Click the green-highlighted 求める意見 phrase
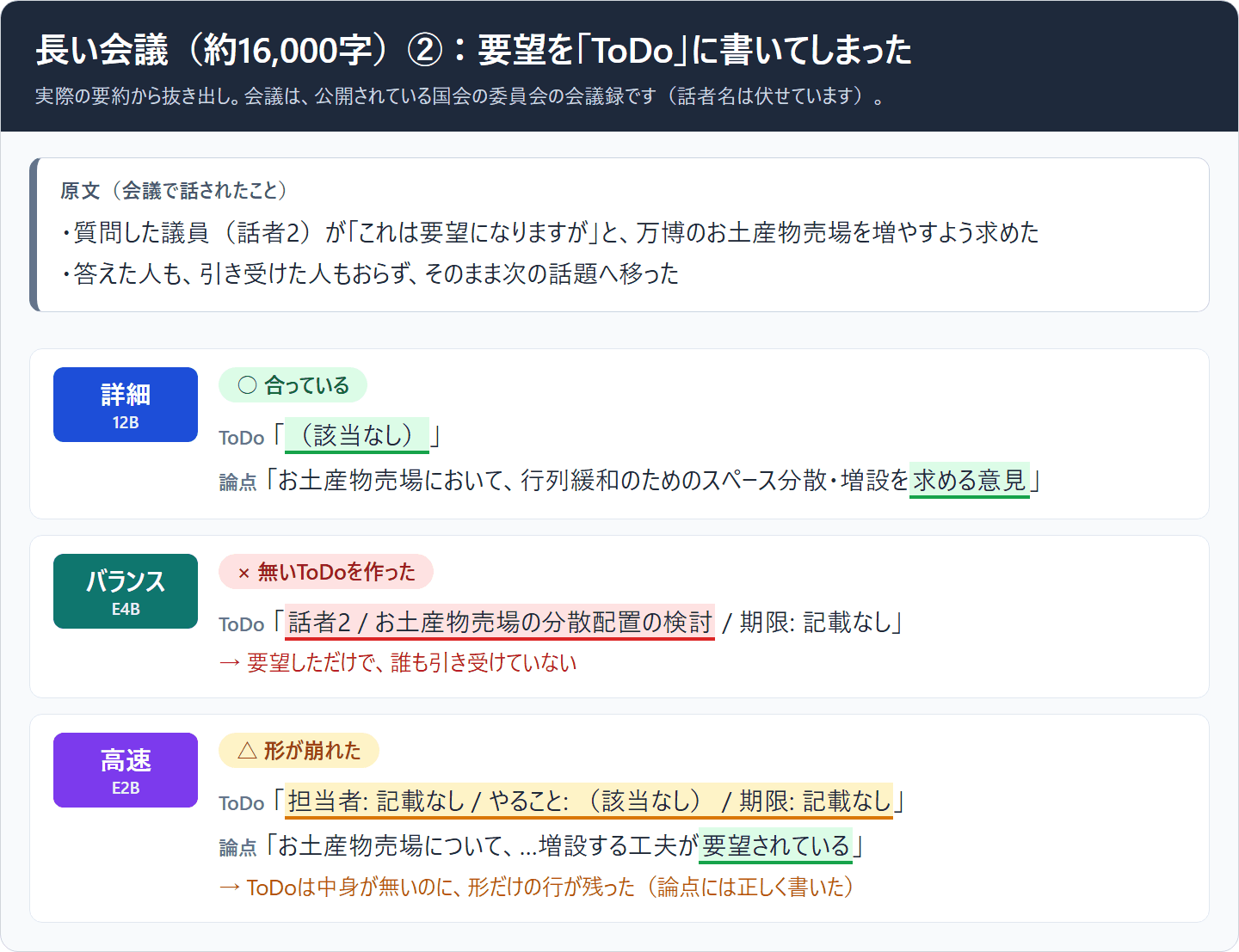Screen dimensions: 1239x952 point(970,480)
